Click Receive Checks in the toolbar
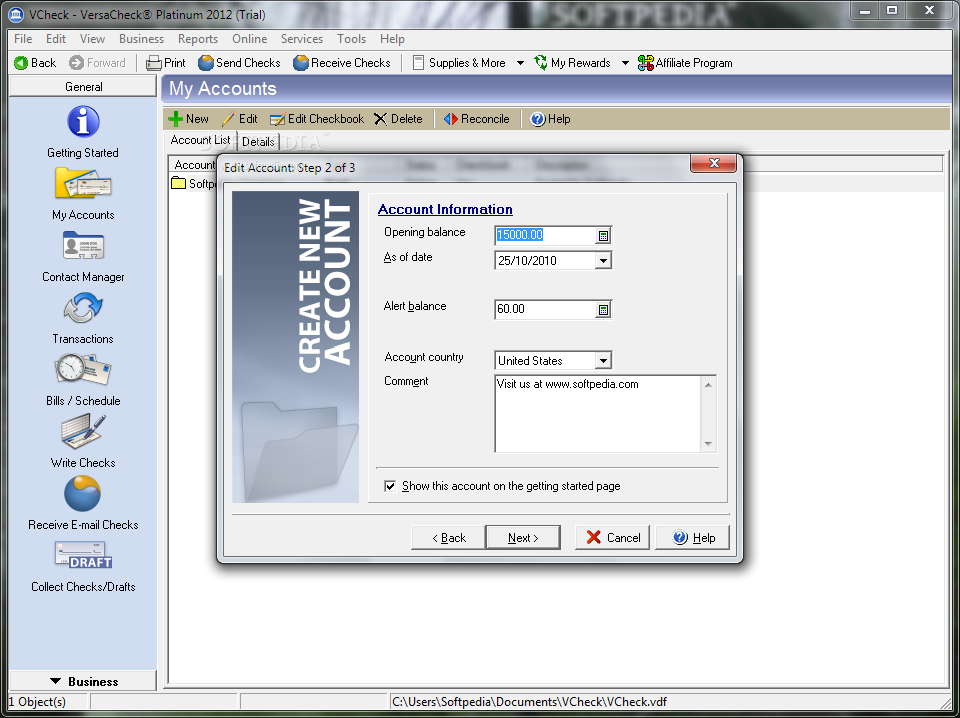Viewport: 960px width, 718px height. click(342, 62)
